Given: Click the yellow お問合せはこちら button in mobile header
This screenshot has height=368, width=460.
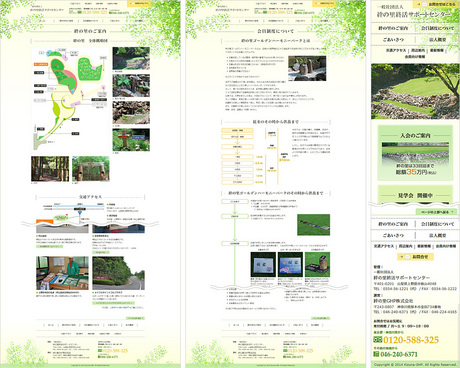Looking at the screenshot, I should click(x=436, y=4).
